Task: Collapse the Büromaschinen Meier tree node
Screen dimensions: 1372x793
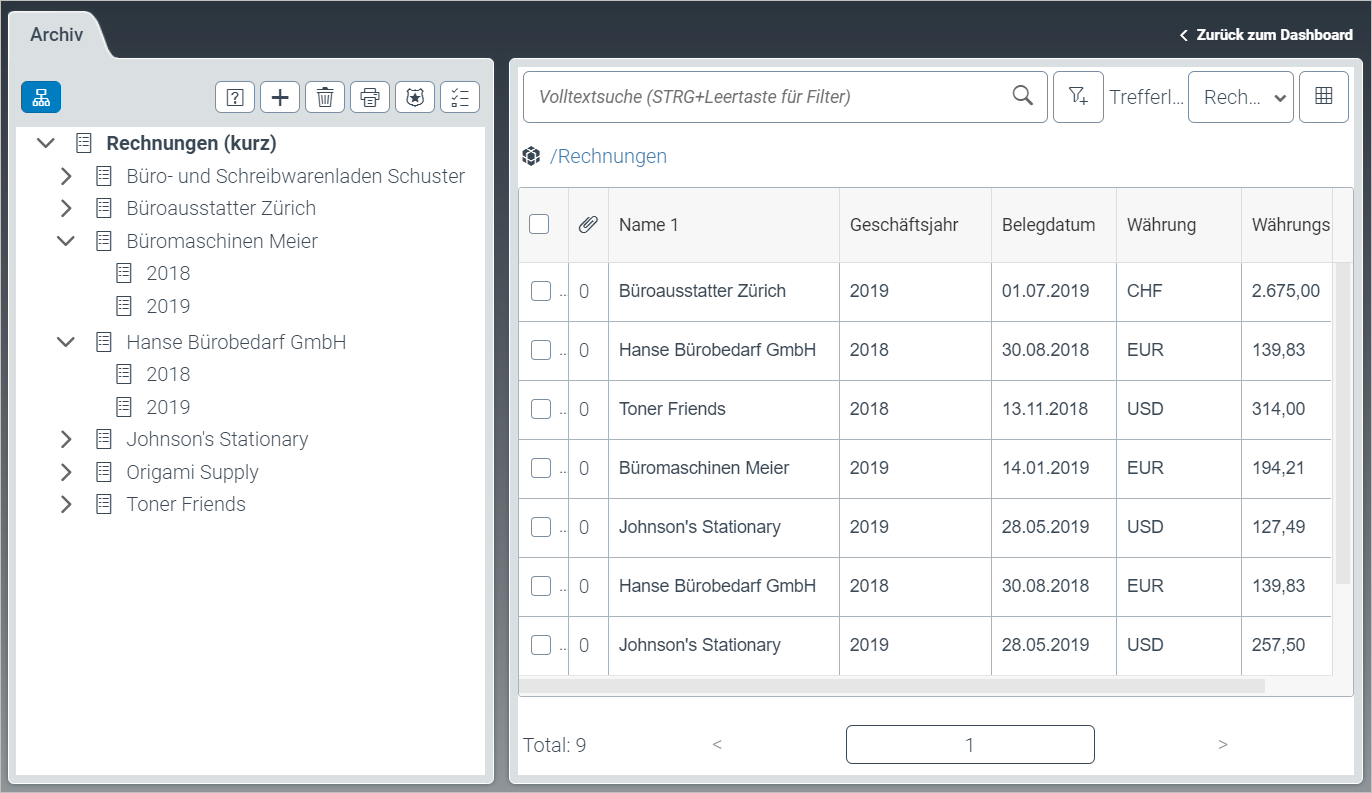Action: [x=66, y=241]
